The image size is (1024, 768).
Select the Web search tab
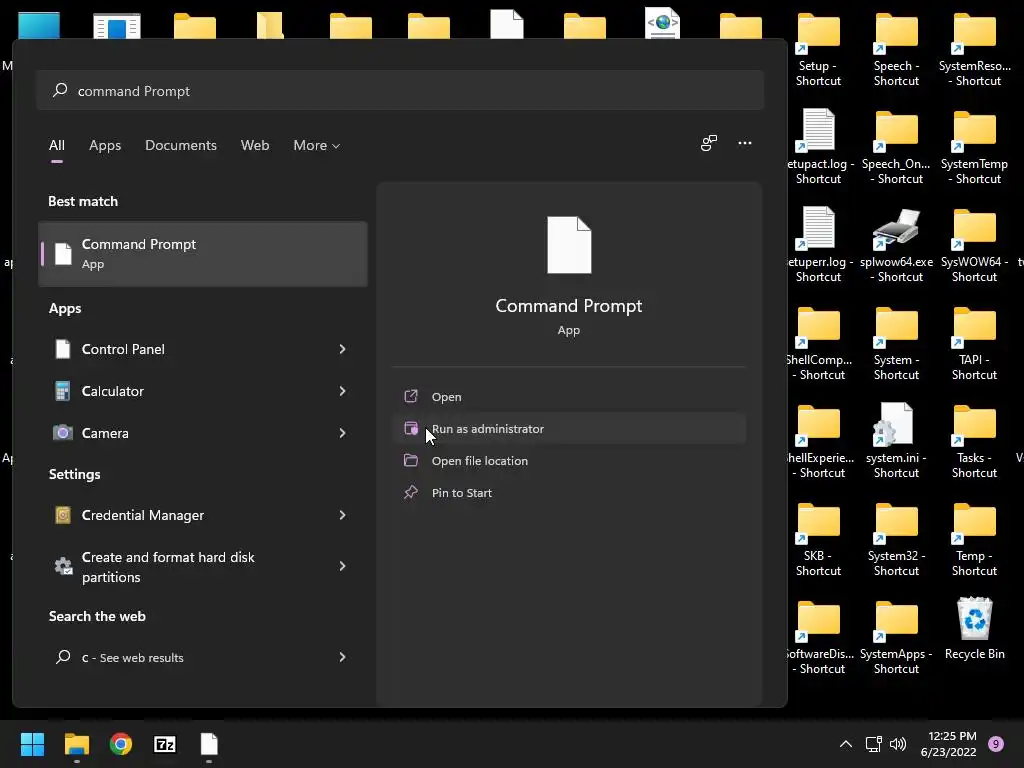(255, 145)
